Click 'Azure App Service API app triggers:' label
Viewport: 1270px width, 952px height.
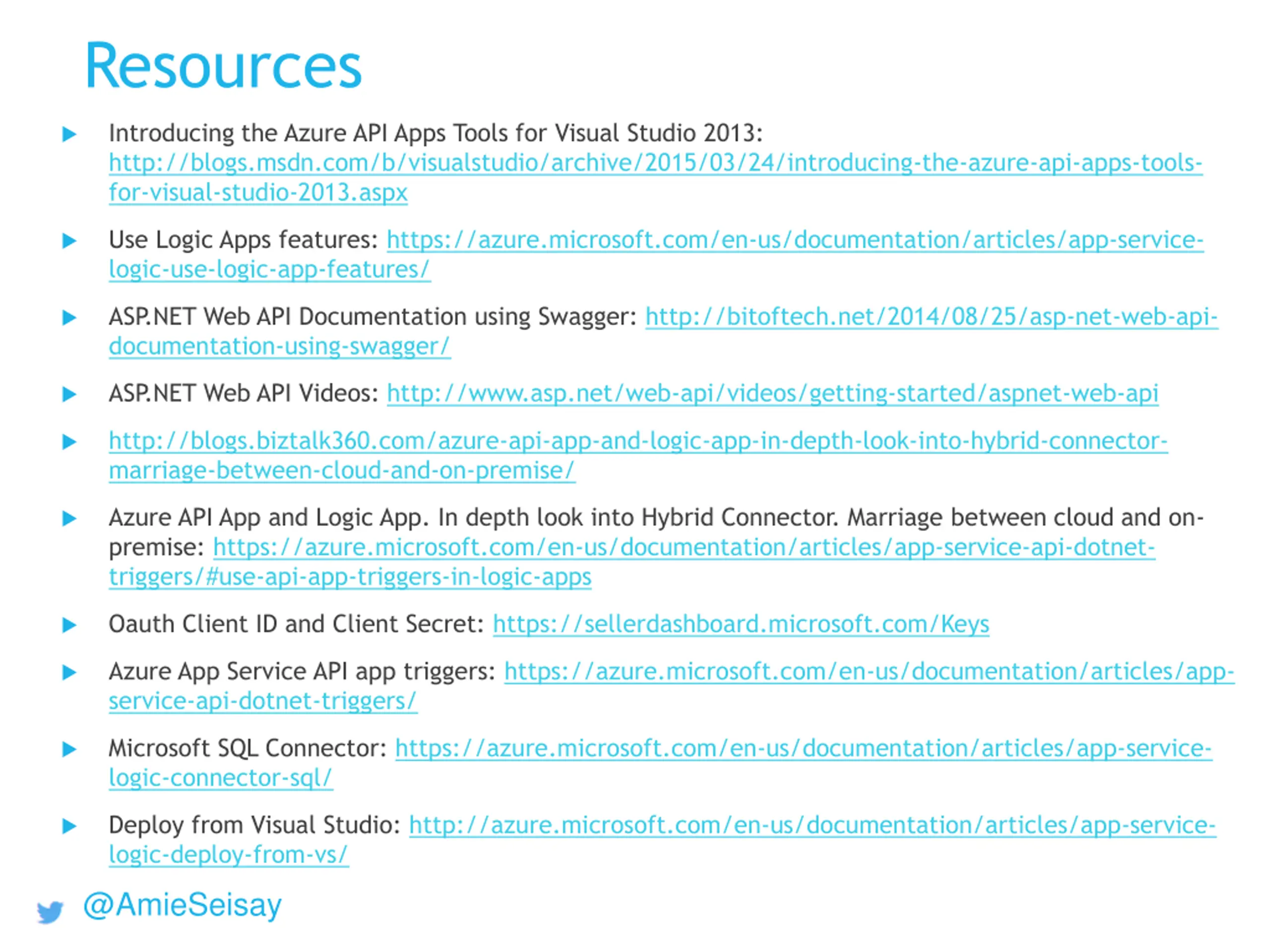click(302, 672)
